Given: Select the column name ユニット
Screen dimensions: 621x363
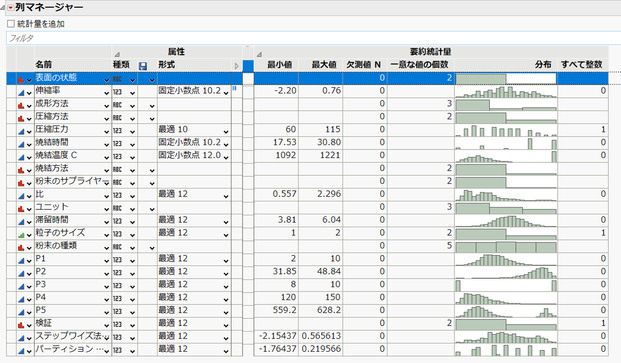Looking at the screenshot, I should pyautogui.click(x=52, y=207).
